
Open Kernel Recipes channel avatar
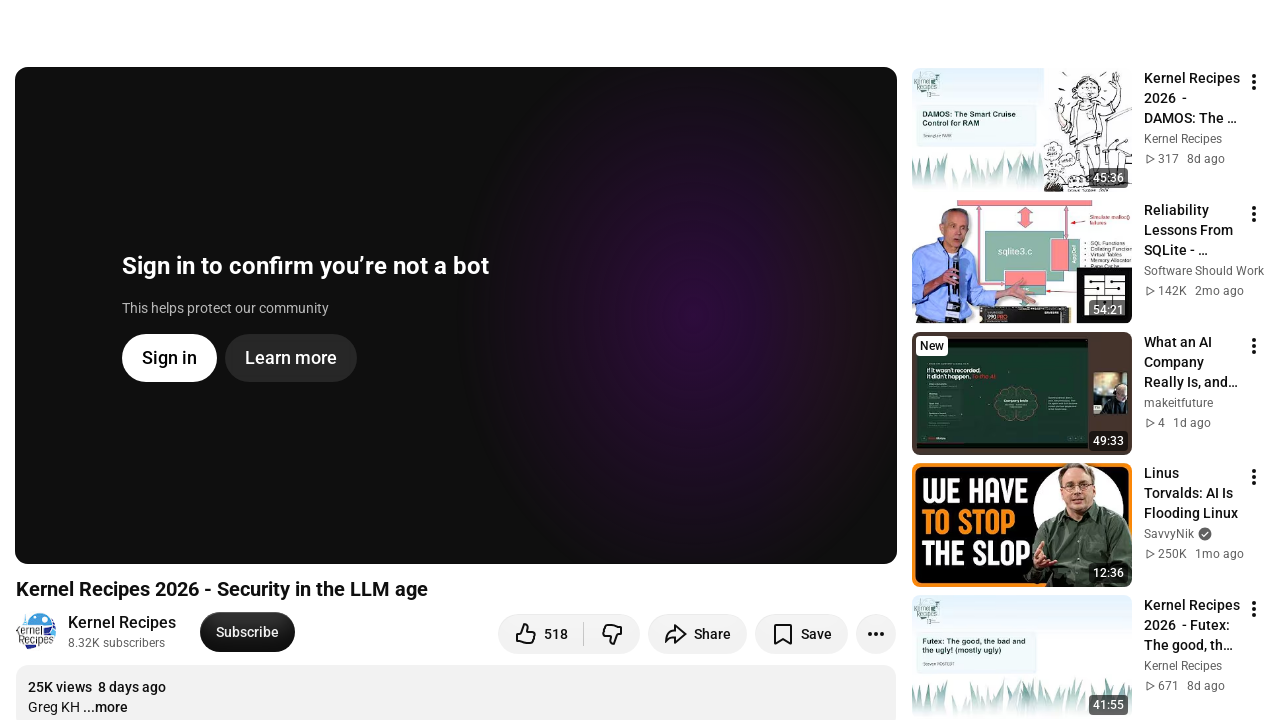pyautogui.click(x=36, y=632)
